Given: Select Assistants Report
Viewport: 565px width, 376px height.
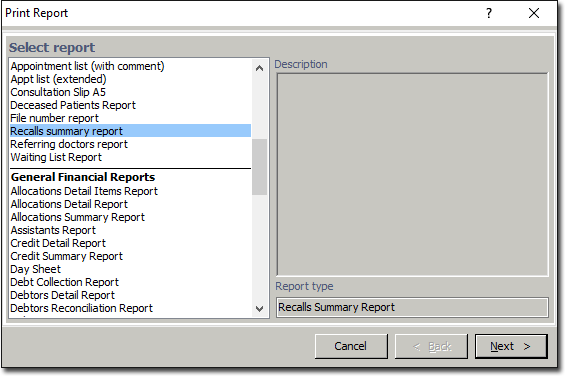Looking at the screenshot, I should click(x=130, y=230).
